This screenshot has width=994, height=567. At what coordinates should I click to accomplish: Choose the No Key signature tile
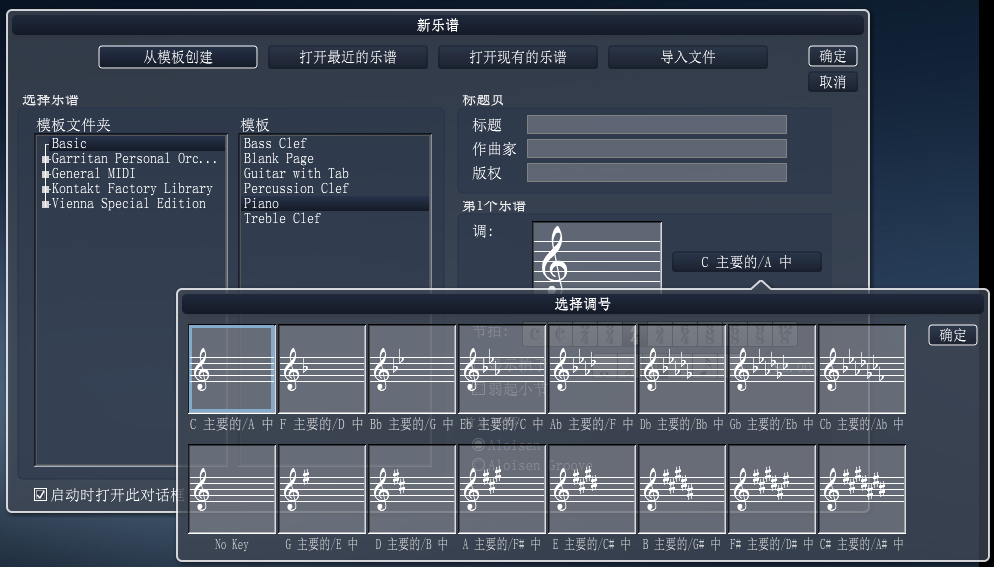(232, 489)
